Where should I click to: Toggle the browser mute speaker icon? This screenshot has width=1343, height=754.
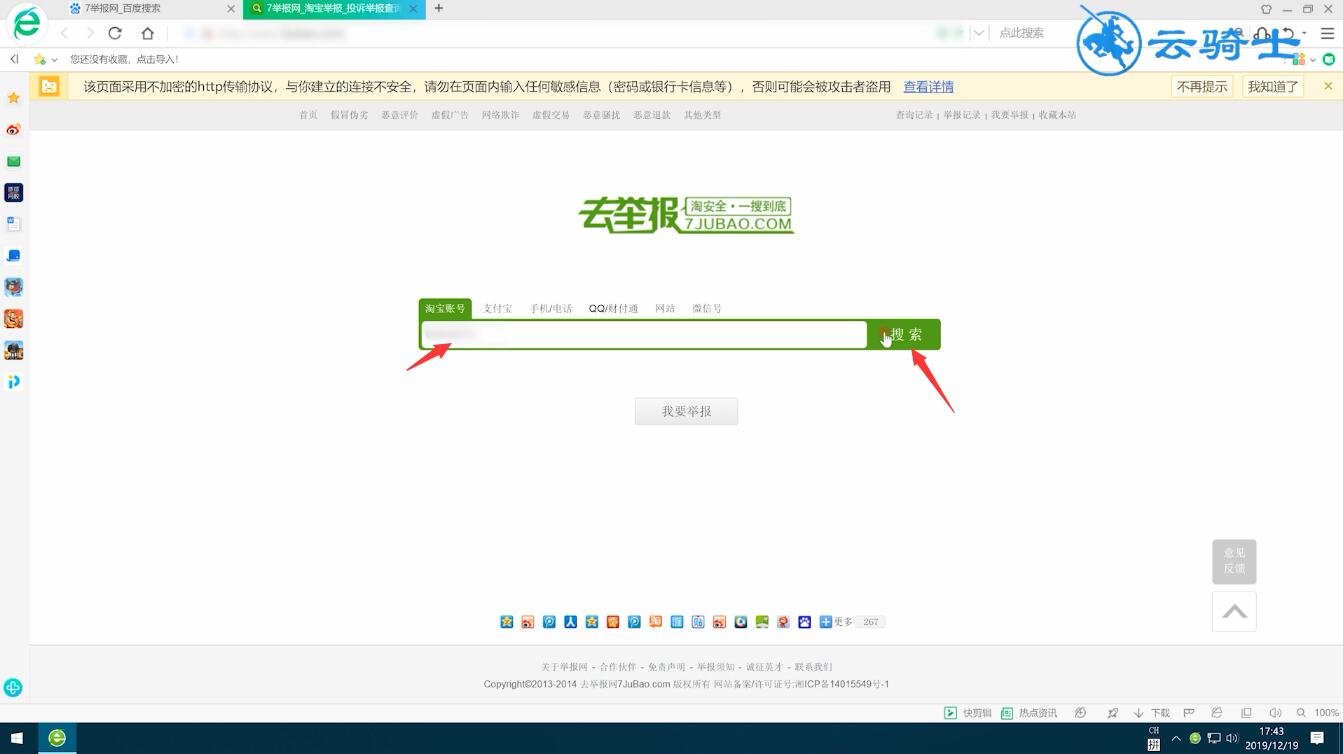[1275, 713]
